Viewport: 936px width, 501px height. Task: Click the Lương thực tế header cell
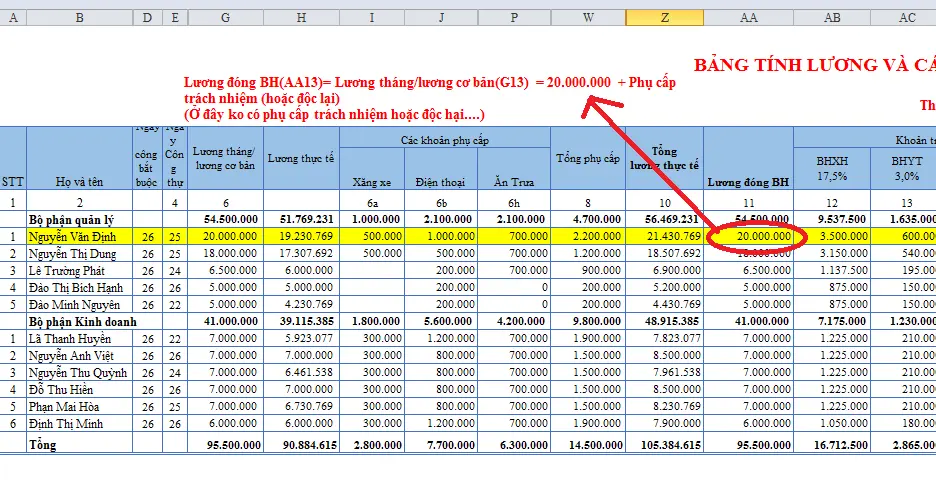coord(301,158)
